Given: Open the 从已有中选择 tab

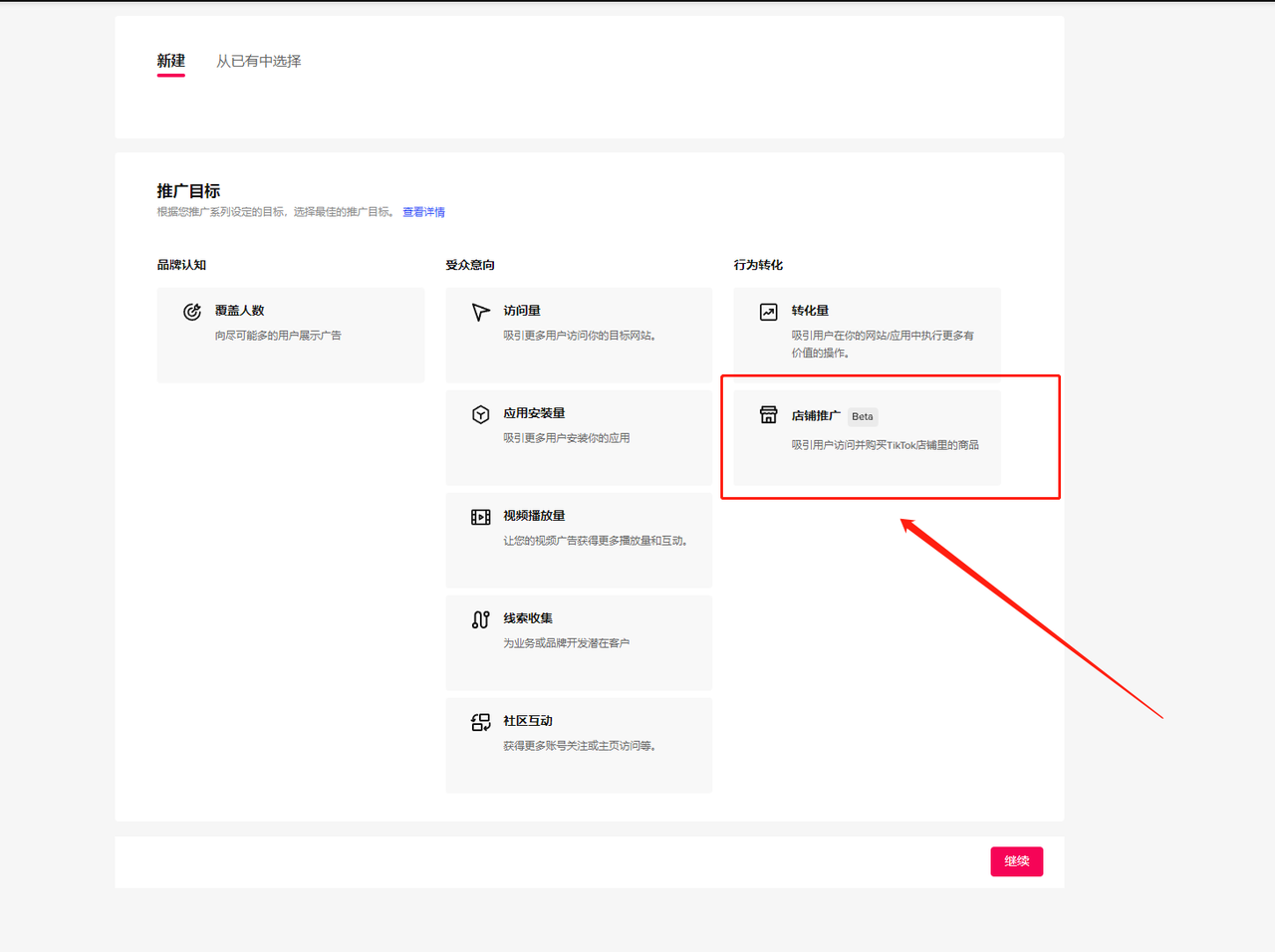Looking at the screenshot, I should point(259,61).
